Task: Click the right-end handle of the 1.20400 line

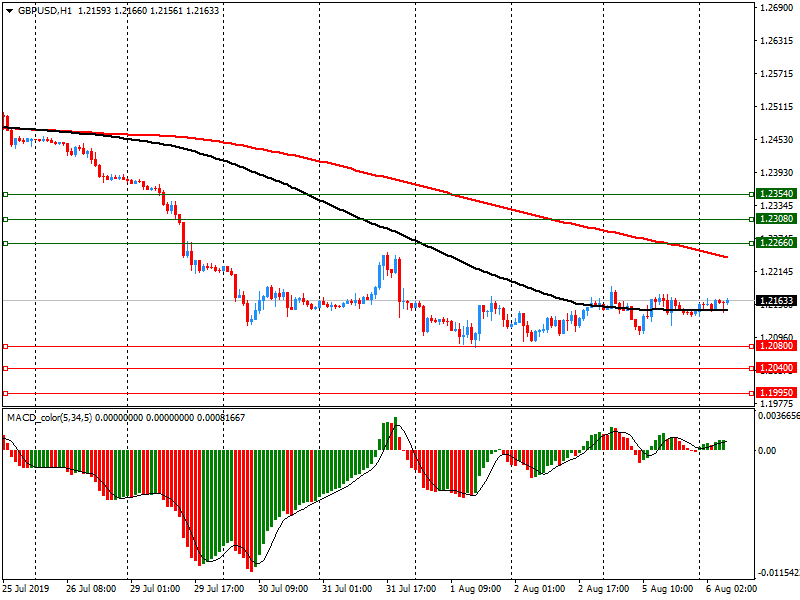Action: 752,368
